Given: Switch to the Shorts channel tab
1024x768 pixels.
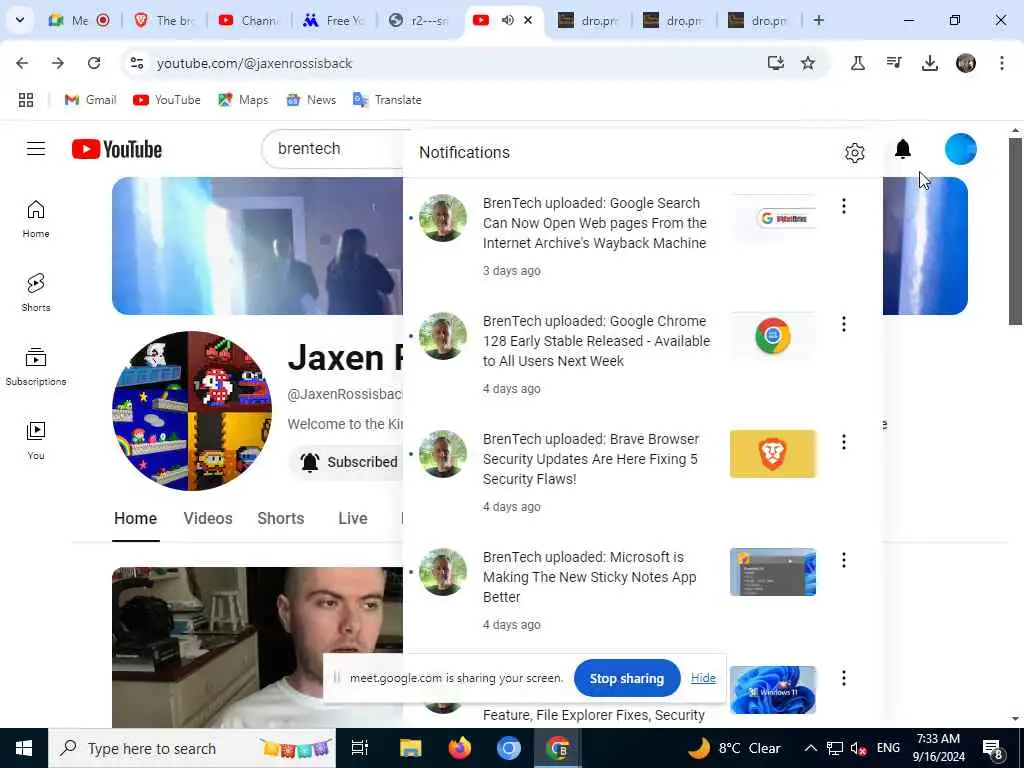Looking at the screenshot, I should click(281, 519).
